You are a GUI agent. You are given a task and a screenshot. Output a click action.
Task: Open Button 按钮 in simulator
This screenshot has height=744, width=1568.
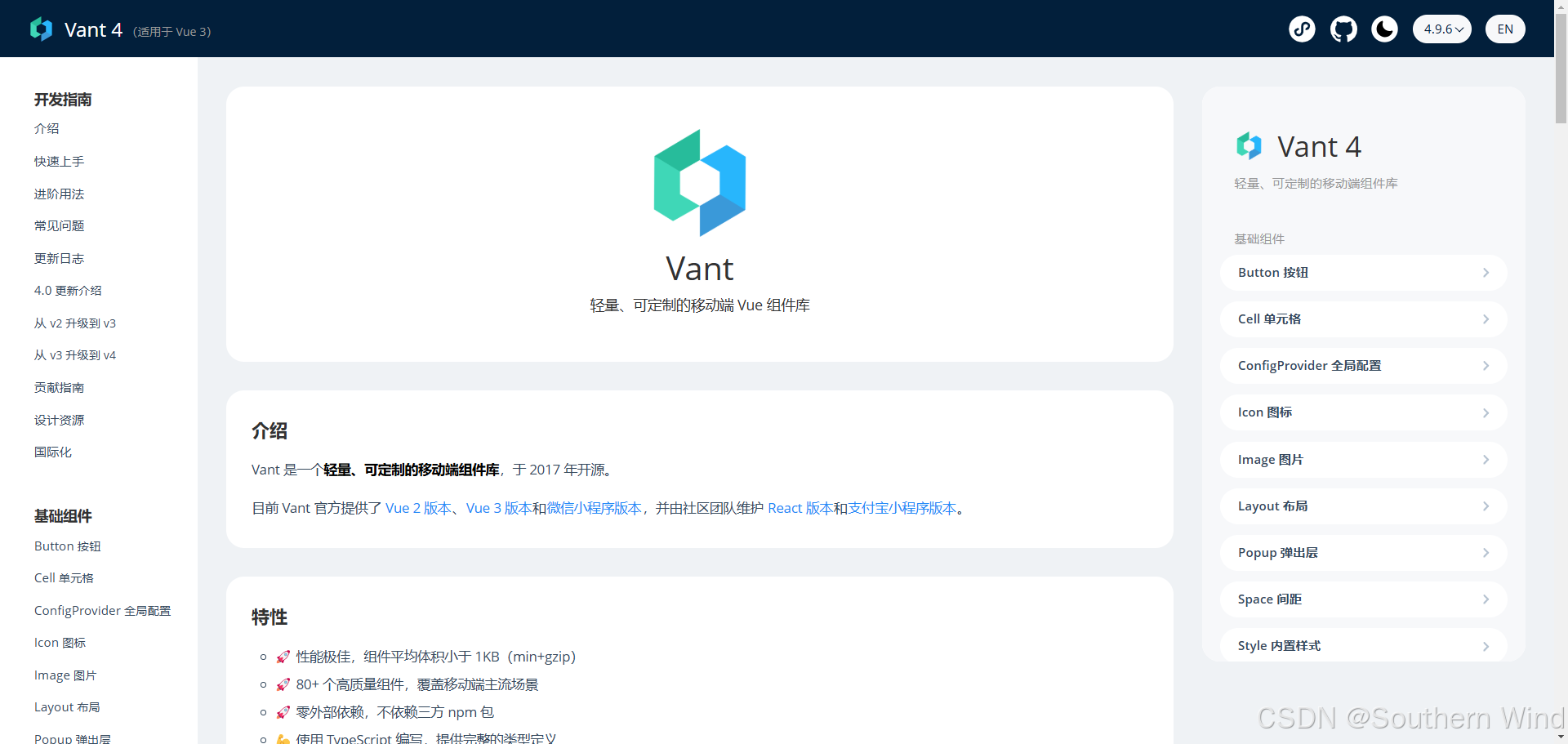(x=1363, y=273)
